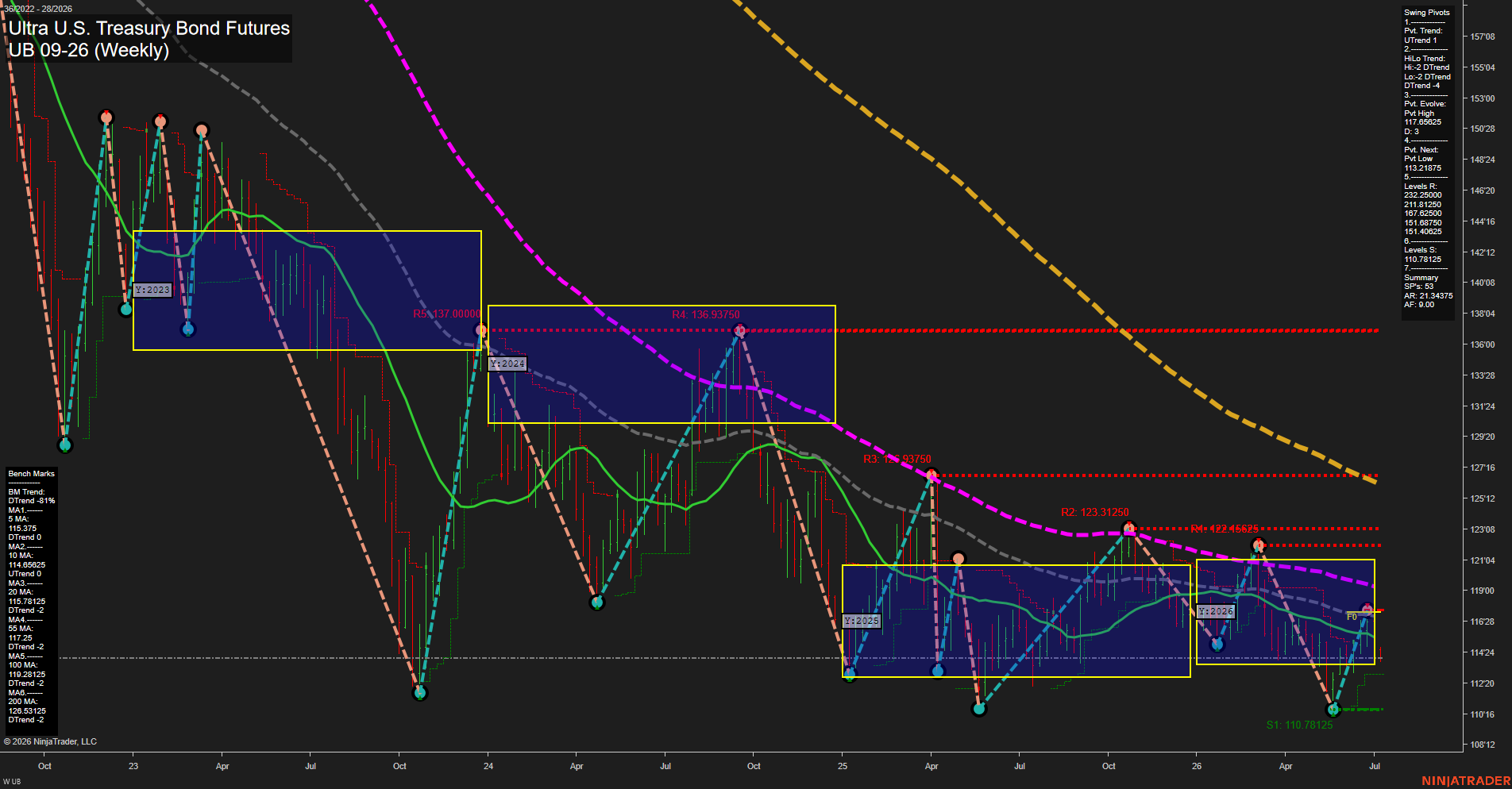Click the F0 marker label
Screen dimensions: 1512x789
click(x=1352, y=617)
